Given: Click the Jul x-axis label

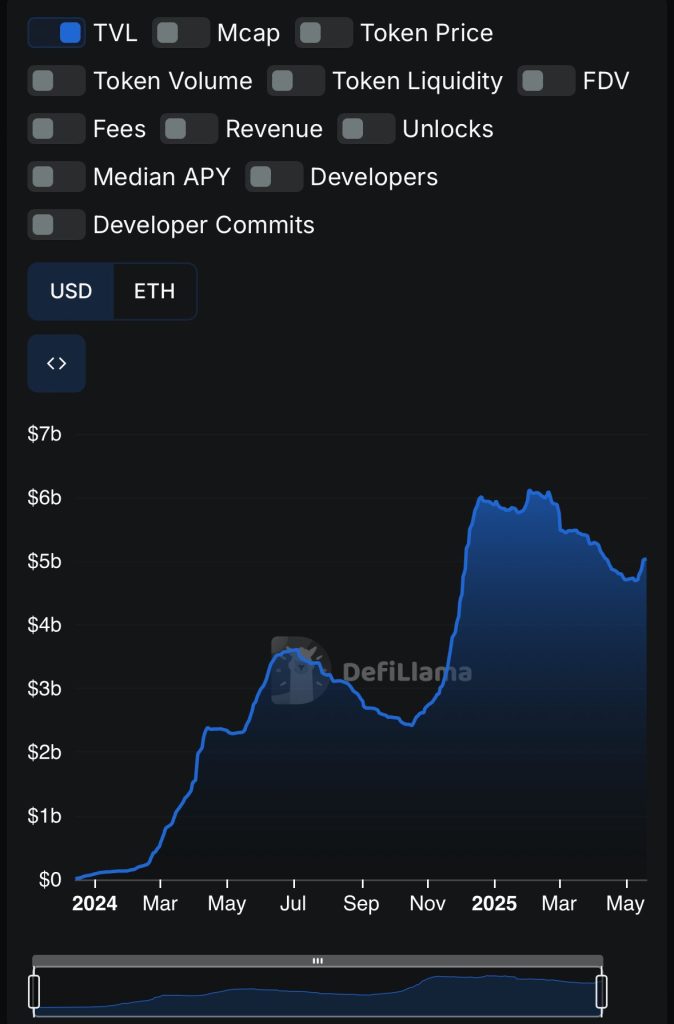Looking at the screenshot, I should pyautogui.click(x=293, y=904).
